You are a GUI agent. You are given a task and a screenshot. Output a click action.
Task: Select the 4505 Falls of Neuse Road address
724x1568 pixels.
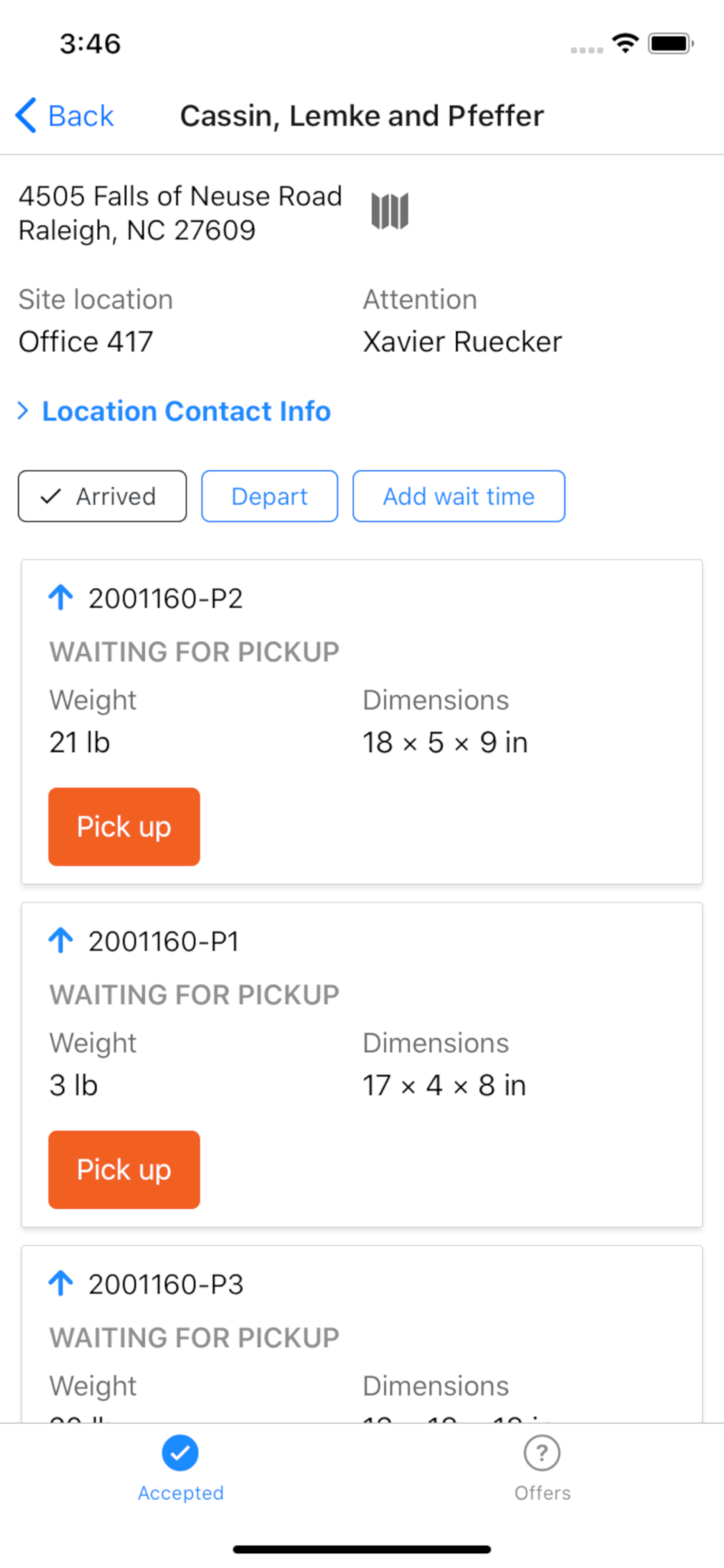[x=180, y=212]
